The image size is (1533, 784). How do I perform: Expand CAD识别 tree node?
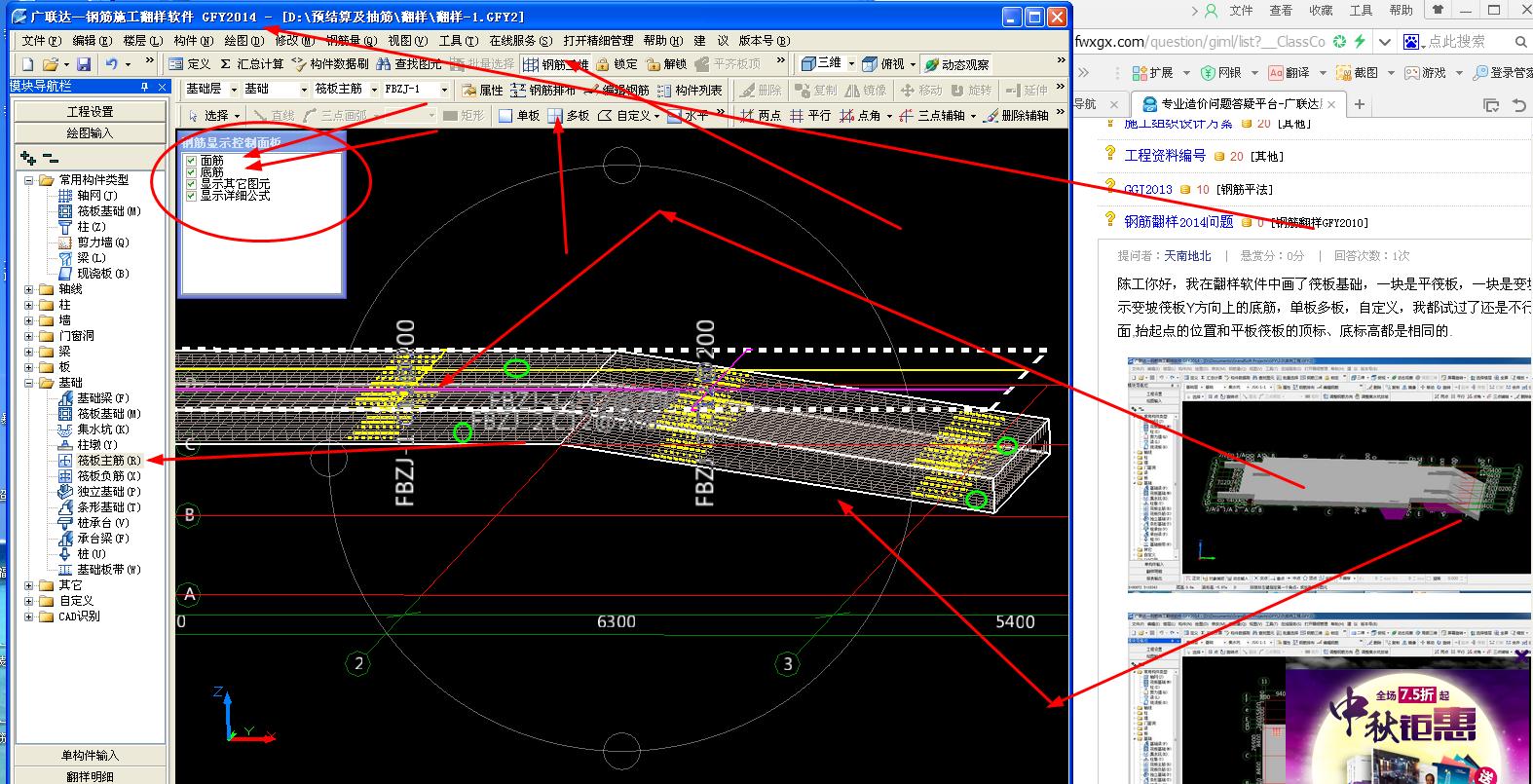click(29, 616)
